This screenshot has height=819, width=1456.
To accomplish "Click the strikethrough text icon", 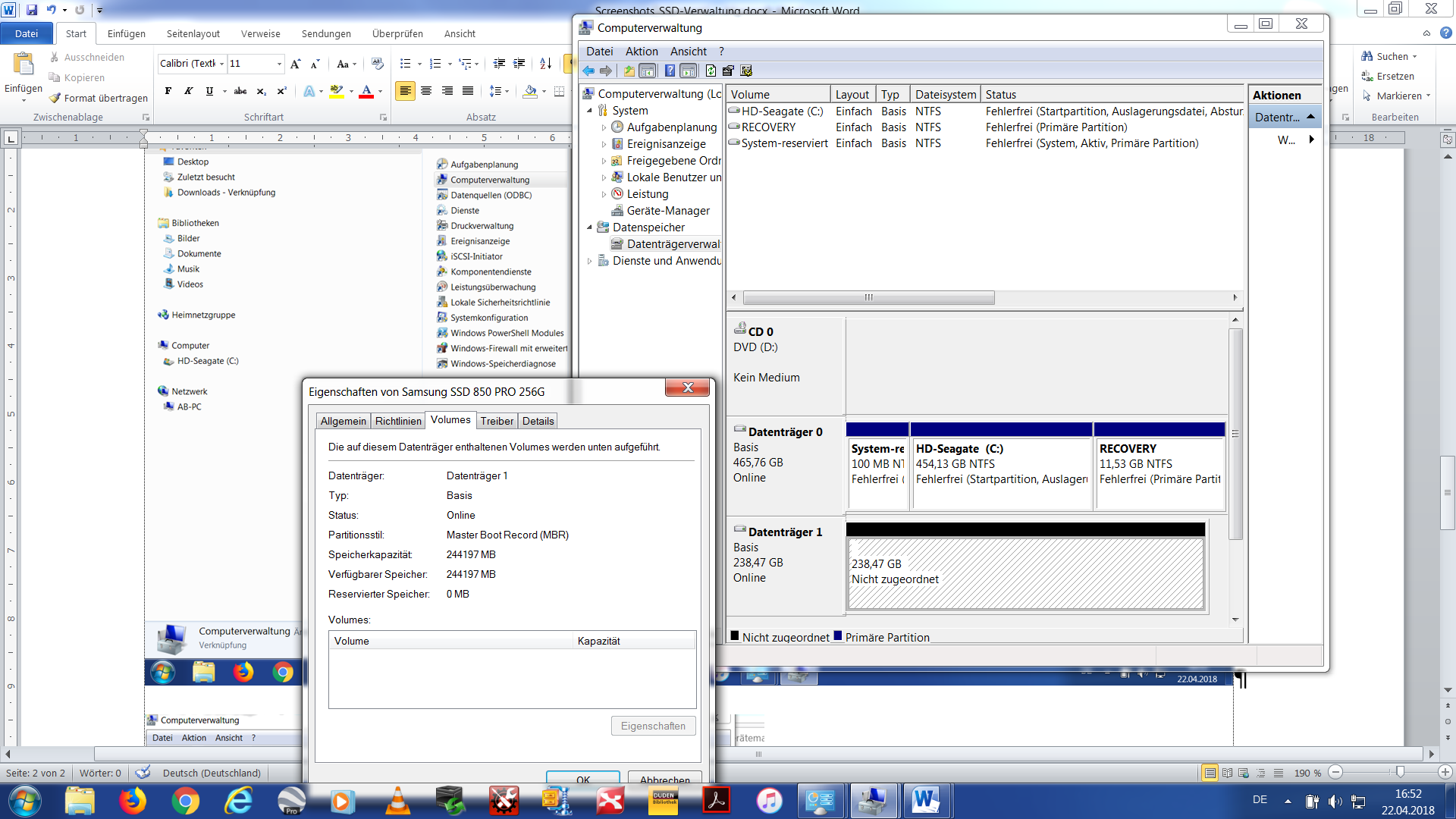I will click(x=240, y=91).
